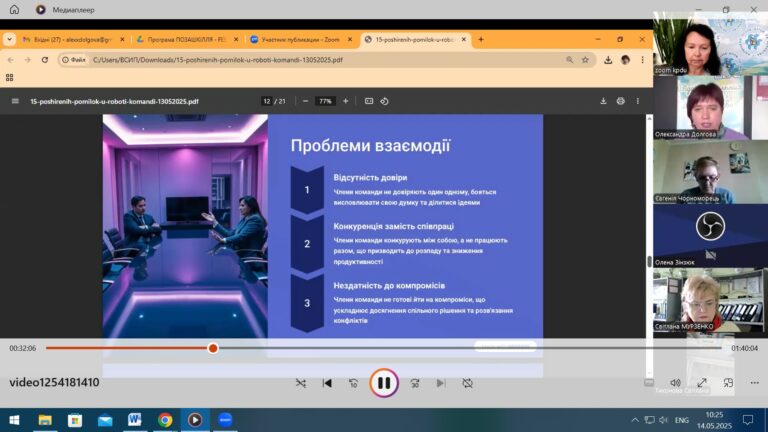Open Word from the Windows taskbar

pyautogui.click(x=135, y=420)
